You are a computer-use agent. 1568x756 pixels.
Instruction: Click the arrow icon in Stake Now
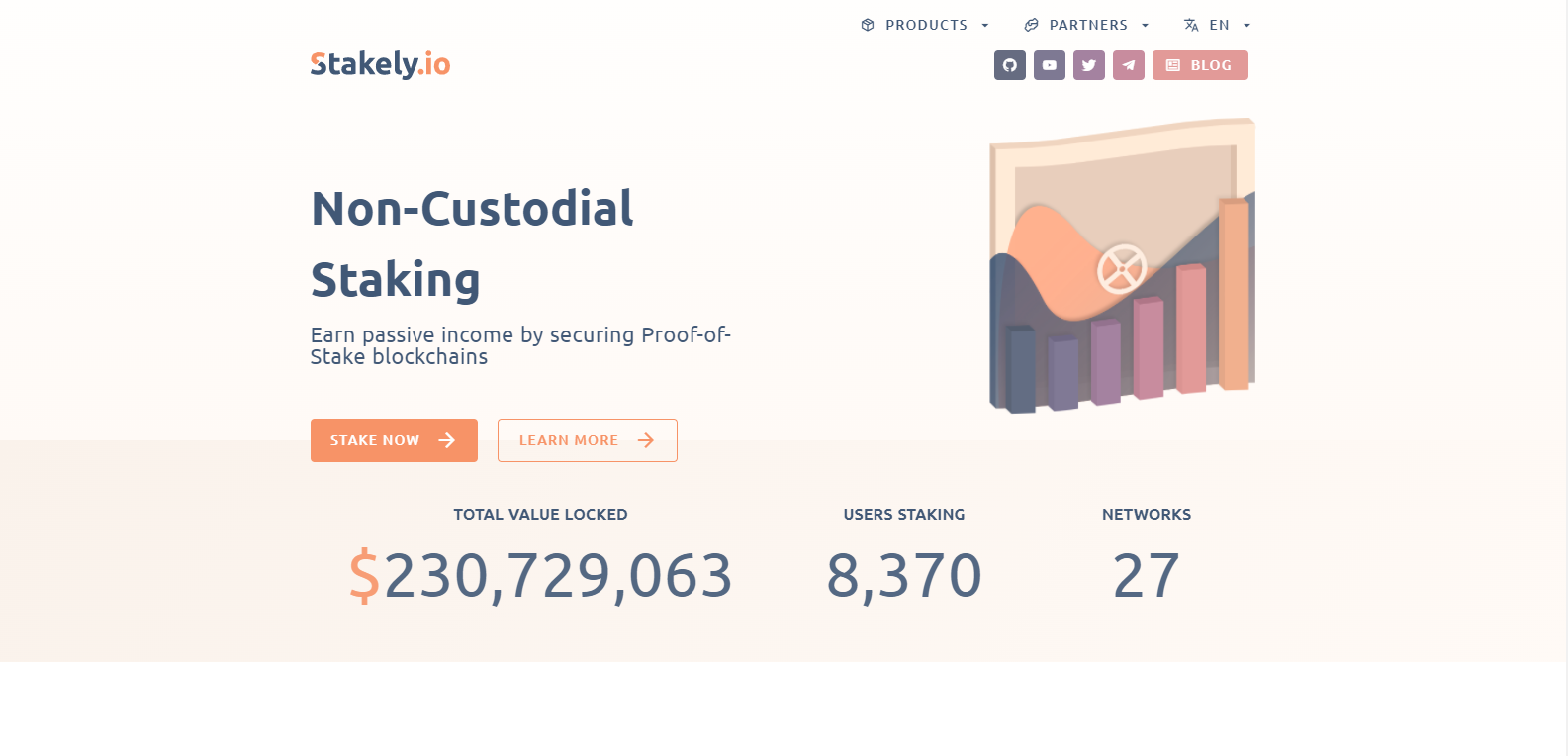[x=447, y=440]
